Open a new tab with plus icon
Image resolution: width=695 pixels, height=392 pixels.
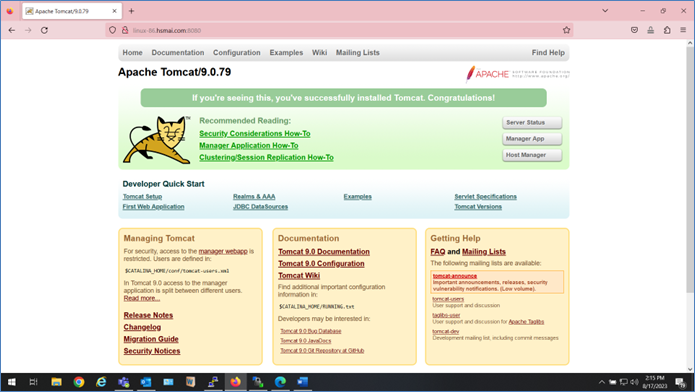(131, 11)
